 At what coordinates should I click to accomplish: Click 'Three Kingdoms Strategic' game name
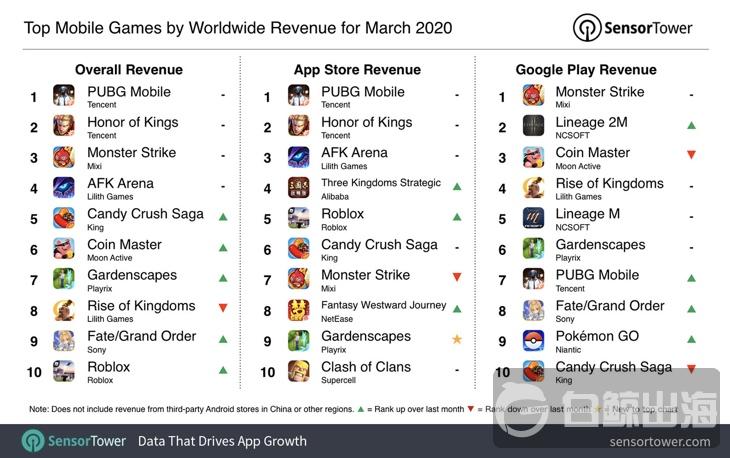pyautogui.click(x=381, y=183)
